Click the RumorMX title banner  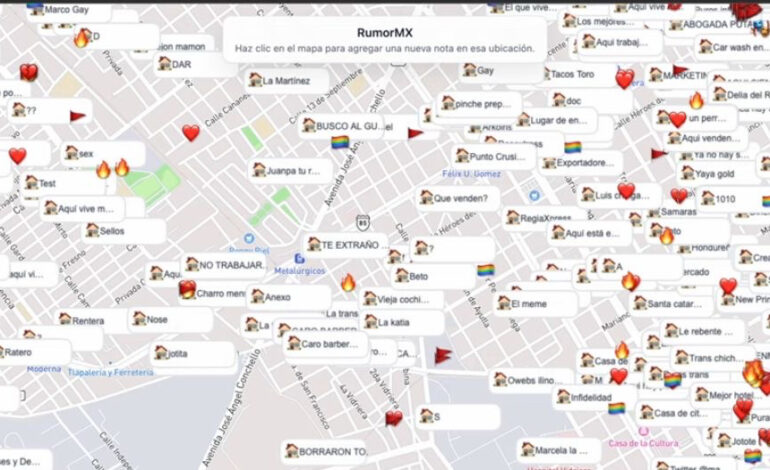point(385,40)
